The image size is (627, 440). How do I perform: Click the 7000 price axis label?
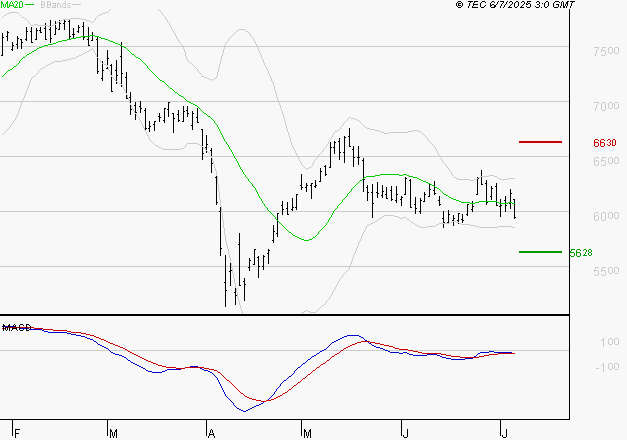(x=606, y=106)
